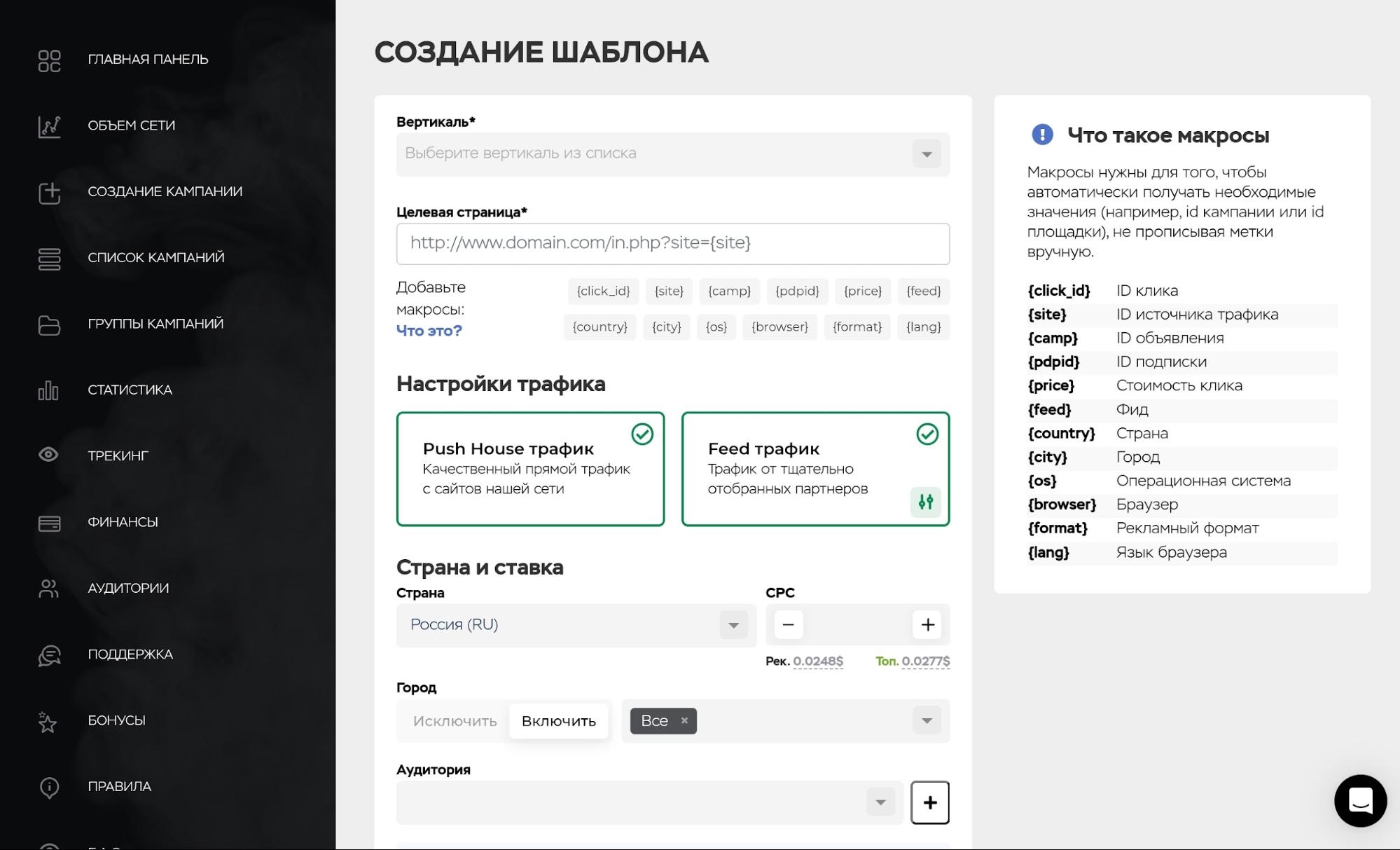Add the {country} macro chip
The width and height of the screenshot is (1400, 850).
[599, 327]
